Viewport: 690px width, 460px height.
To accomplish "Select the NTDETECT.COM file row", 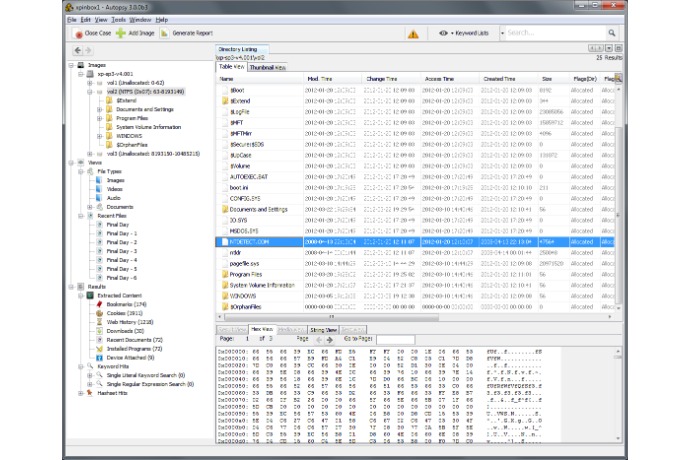I will click(415, 242).
